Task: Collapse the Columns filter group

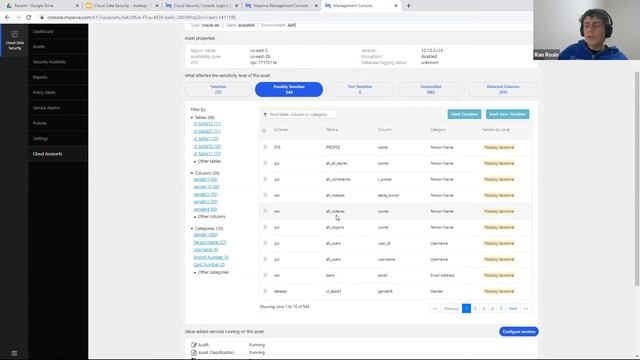Action: coord(192,173)
